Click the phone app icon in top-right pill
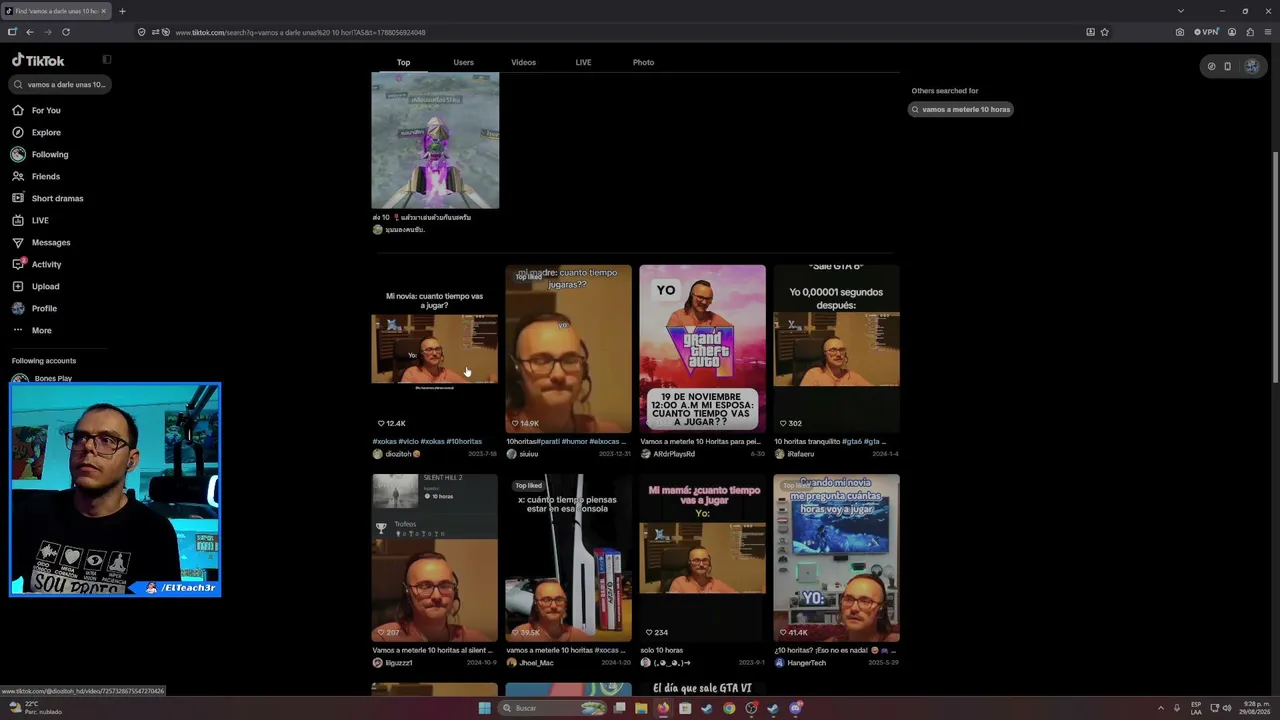 pyautogui.click(x=1228, y=67)
